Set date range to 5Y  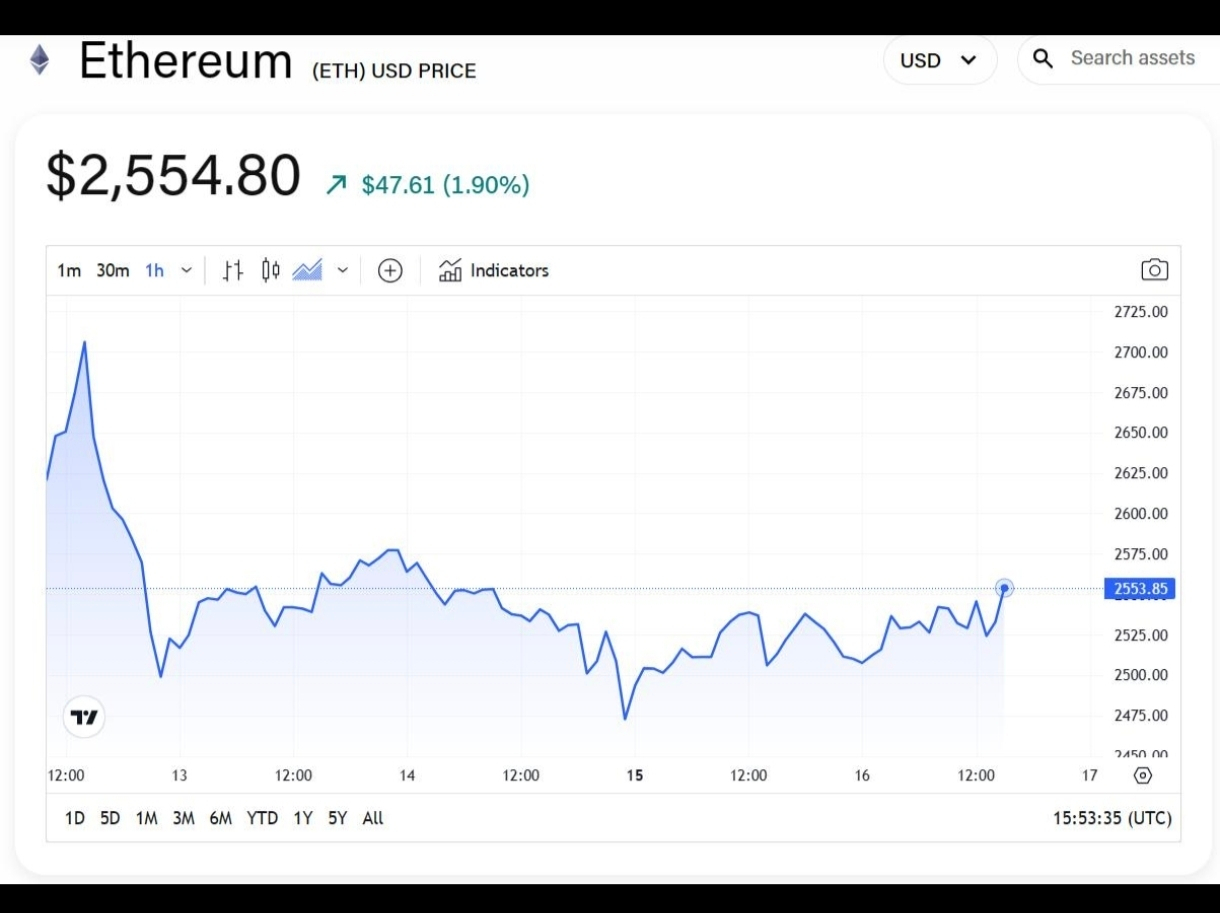338,818
